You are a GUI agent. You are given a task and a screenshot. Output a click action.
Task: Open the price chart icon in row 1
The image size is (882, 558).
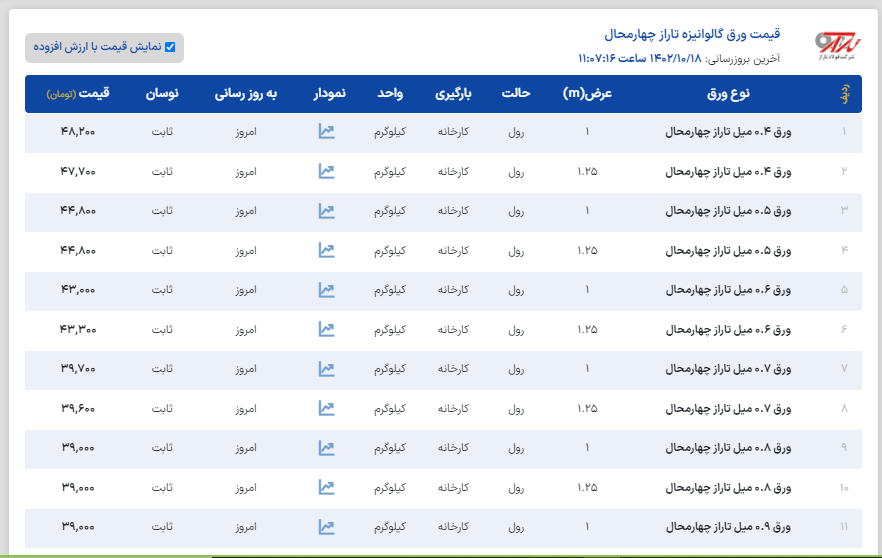pyautogui.click(x=326, y=131)
